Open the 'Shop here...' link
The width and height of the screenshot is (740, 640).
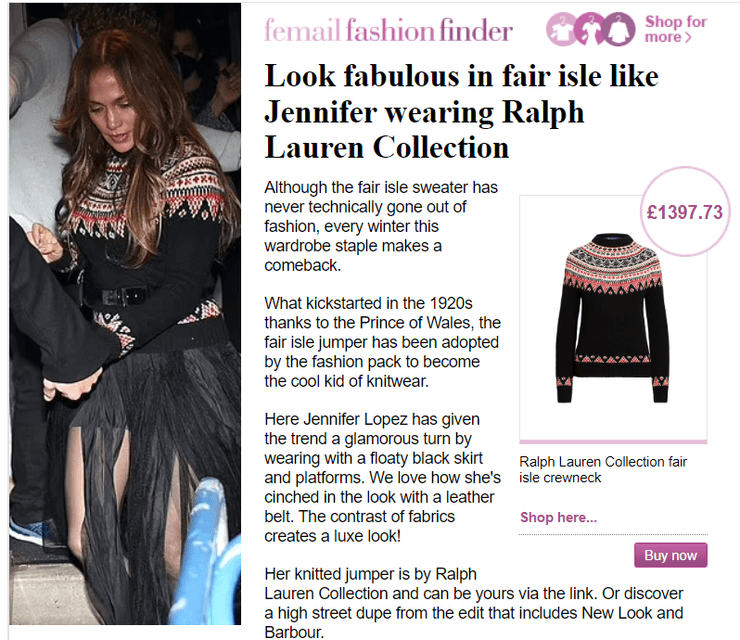(x=558, y=517)
